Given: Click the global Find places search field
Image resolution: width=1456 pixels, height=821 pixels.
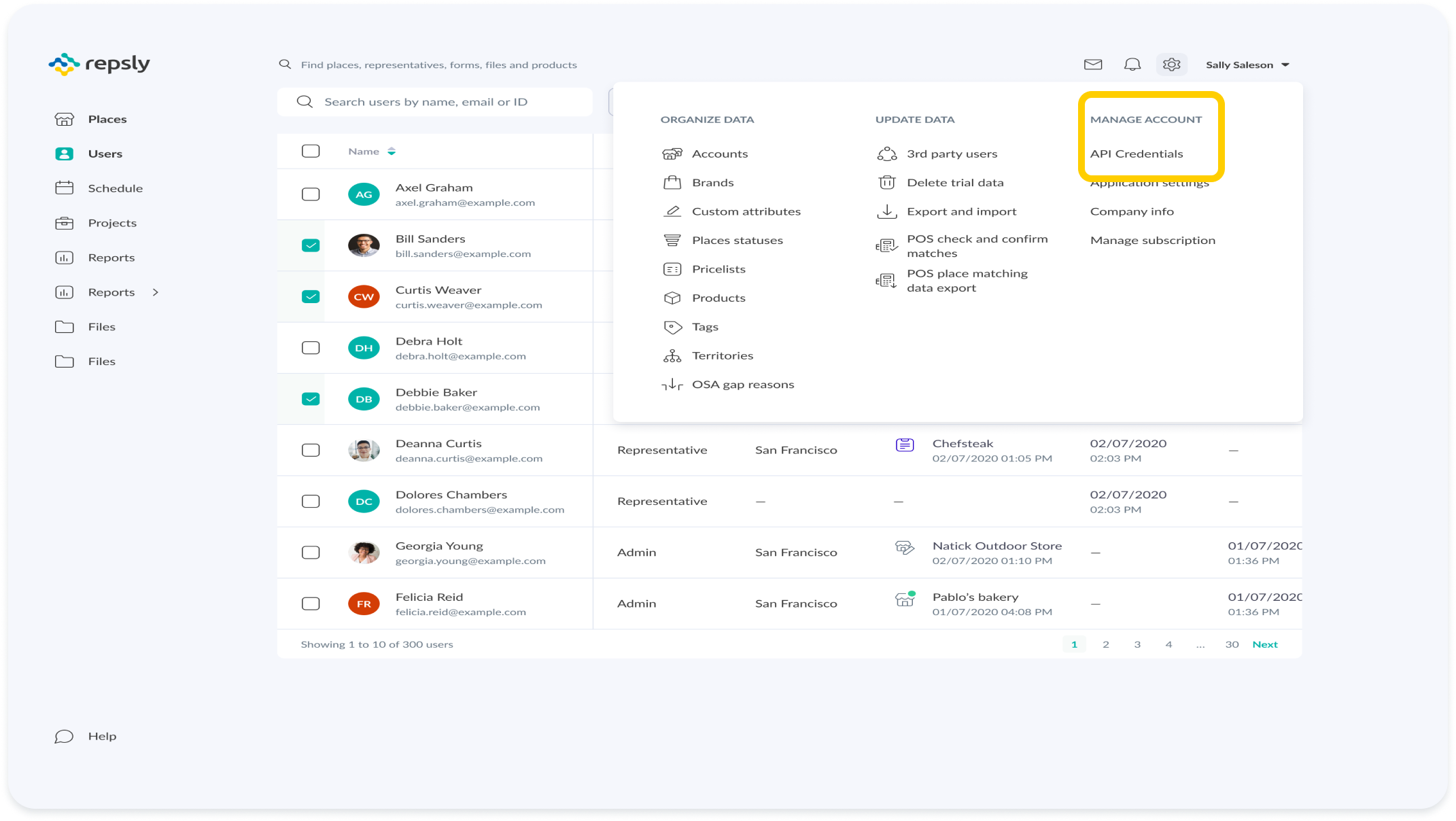Looking at the screenshot, I should coord(438,65).
